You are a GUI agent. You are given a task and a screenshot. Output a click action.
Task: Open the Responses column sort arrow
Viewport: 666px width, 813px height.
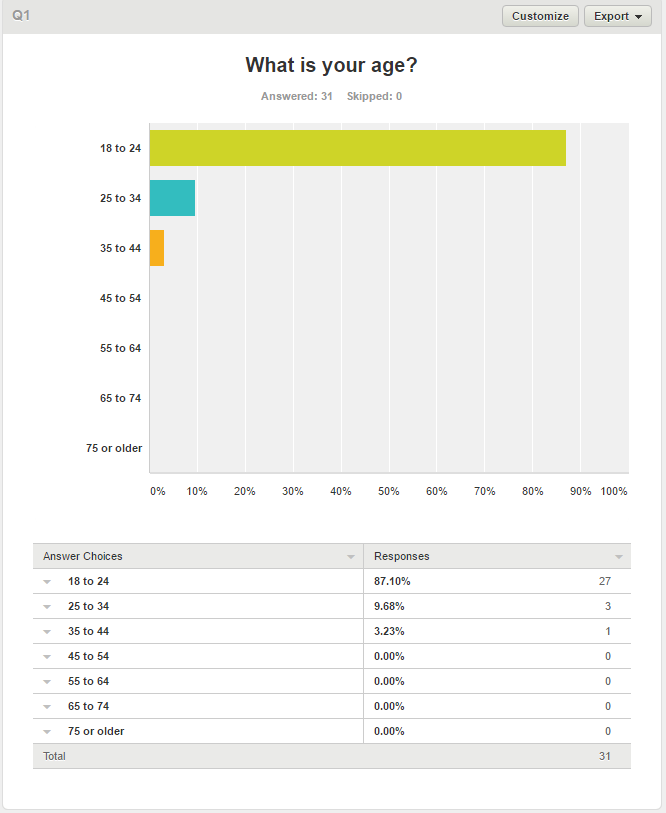pyautogui.click(x=619, y=557)
